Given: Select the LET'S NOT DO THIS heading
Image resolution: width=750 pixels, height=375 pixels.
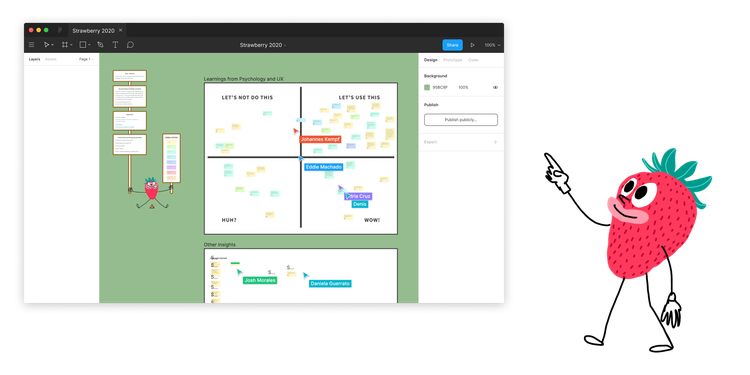Looking at the screenshot, I should tap(247, 98).
